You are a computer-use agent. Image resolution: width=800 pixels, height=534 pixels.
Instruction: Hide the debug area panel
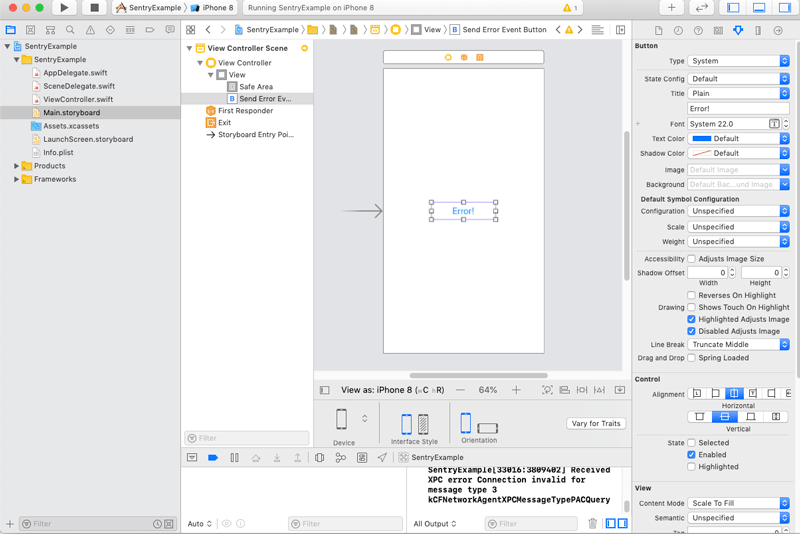coord(759,8)
